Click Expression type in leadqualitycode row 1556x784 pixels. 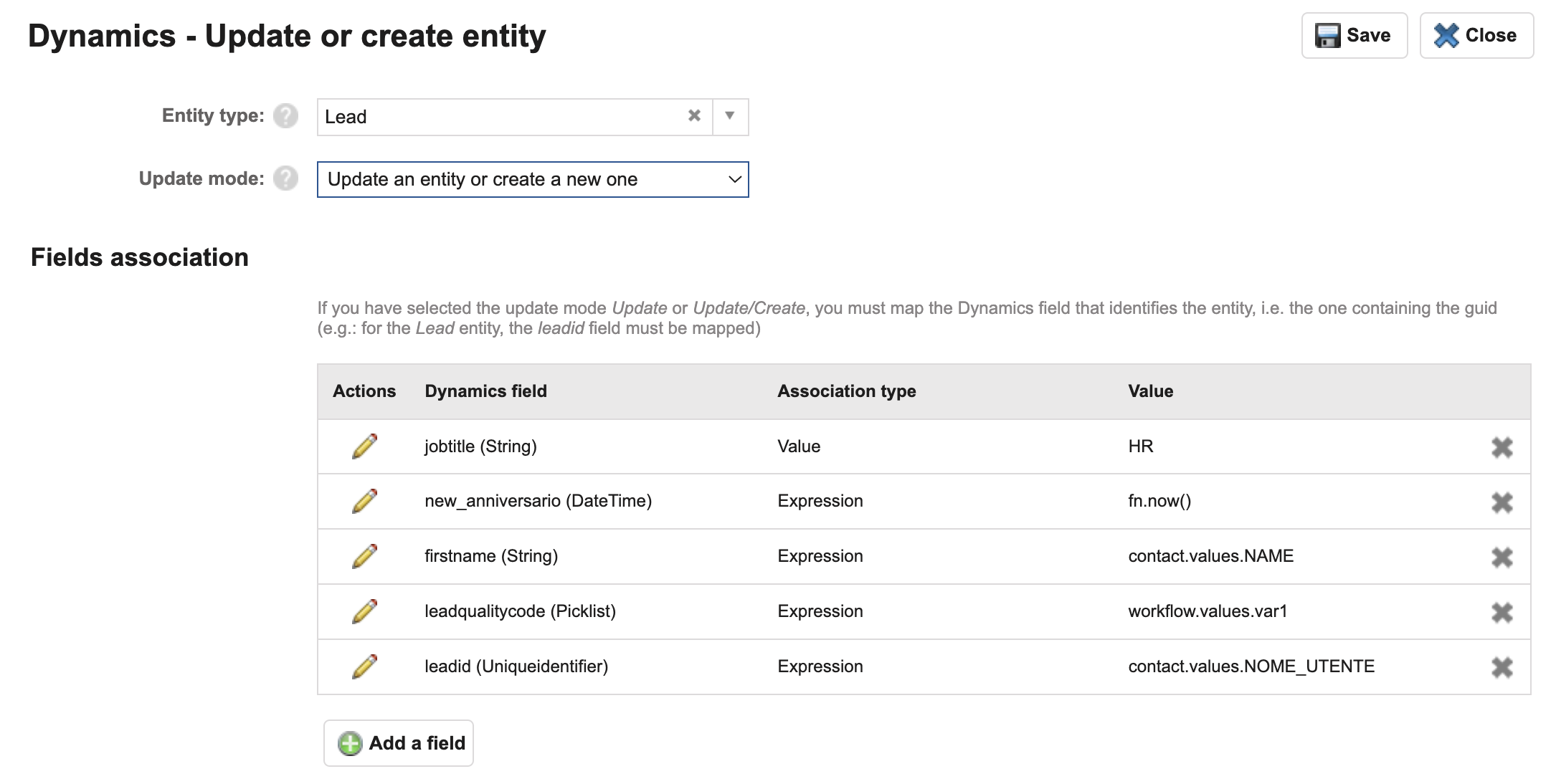[820, 611]
